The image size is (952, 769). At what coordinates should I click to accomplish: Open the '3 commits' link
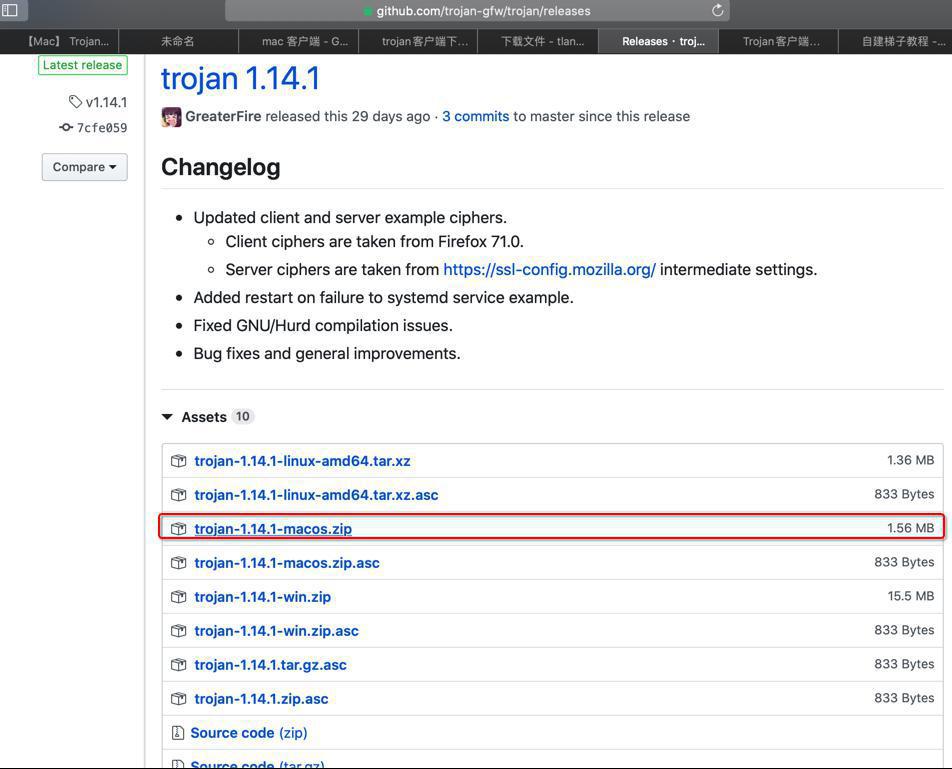pos(475,117)
